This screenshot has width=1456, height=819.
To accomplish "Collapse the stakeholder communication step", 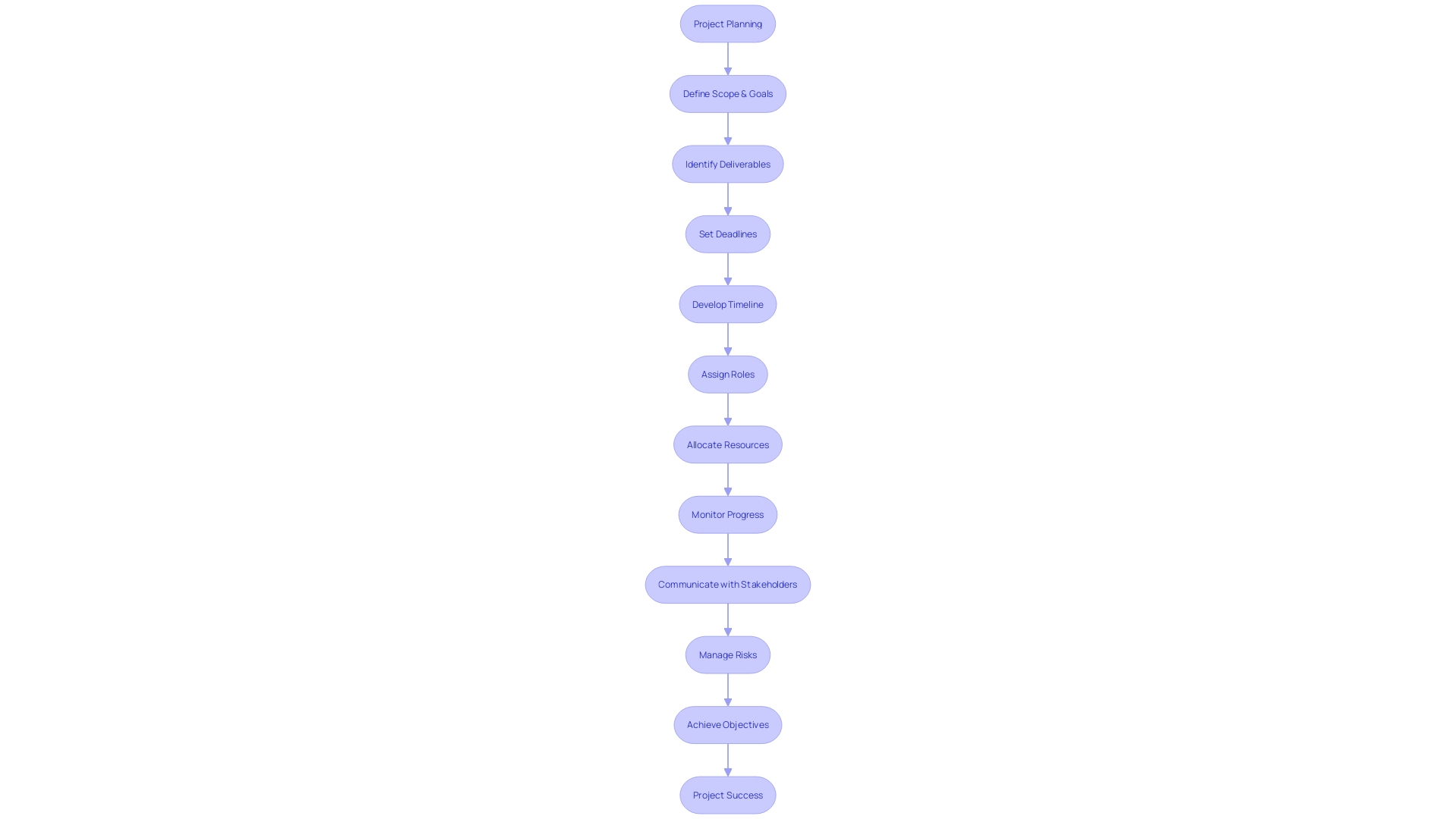I will point(727,584).
